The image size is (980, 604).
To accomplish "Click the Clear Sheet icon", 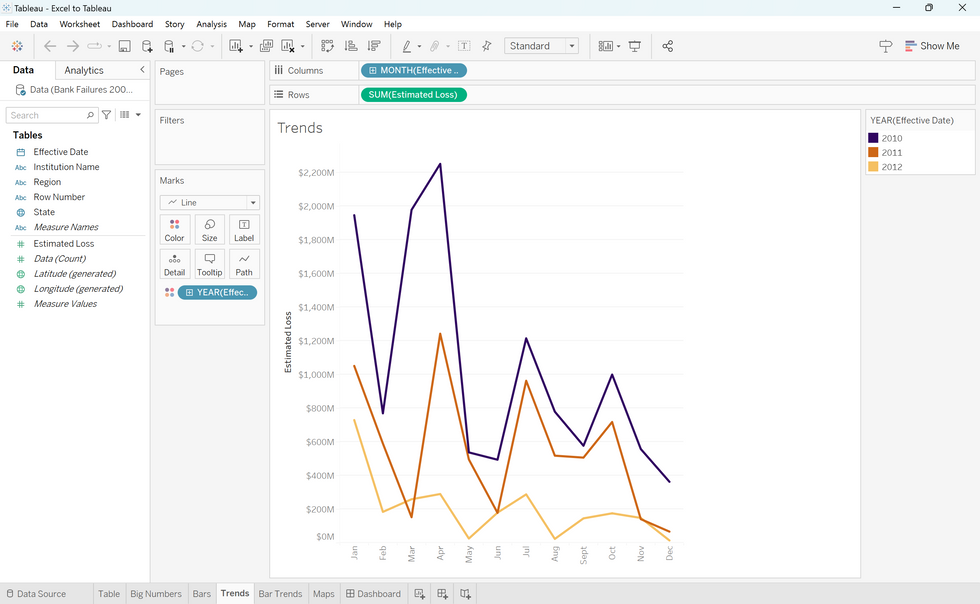I will click(288, 46).
